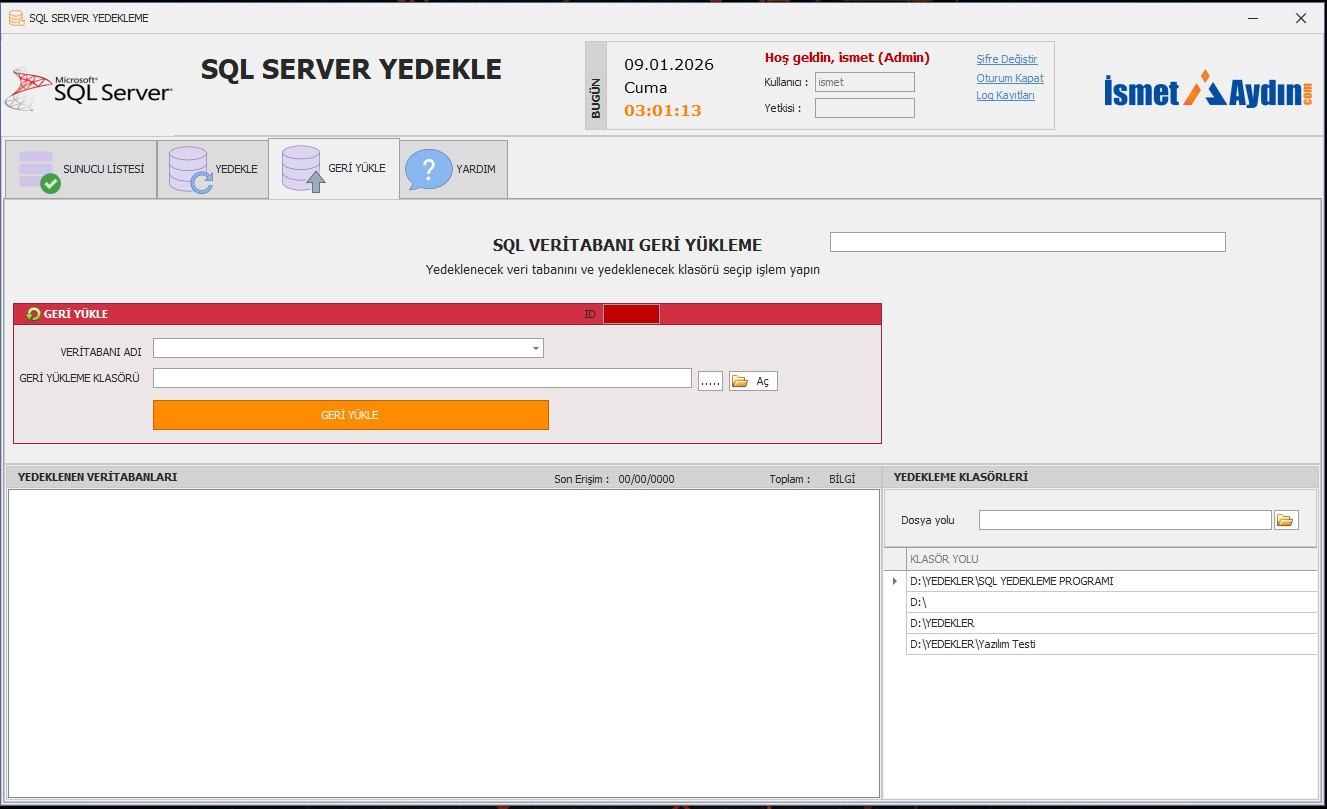Click the green refresh icon in GERİ YÜKLE header
Image resolution: width=1327 pixels, height=809 pixels.
[x=33, y=314]
